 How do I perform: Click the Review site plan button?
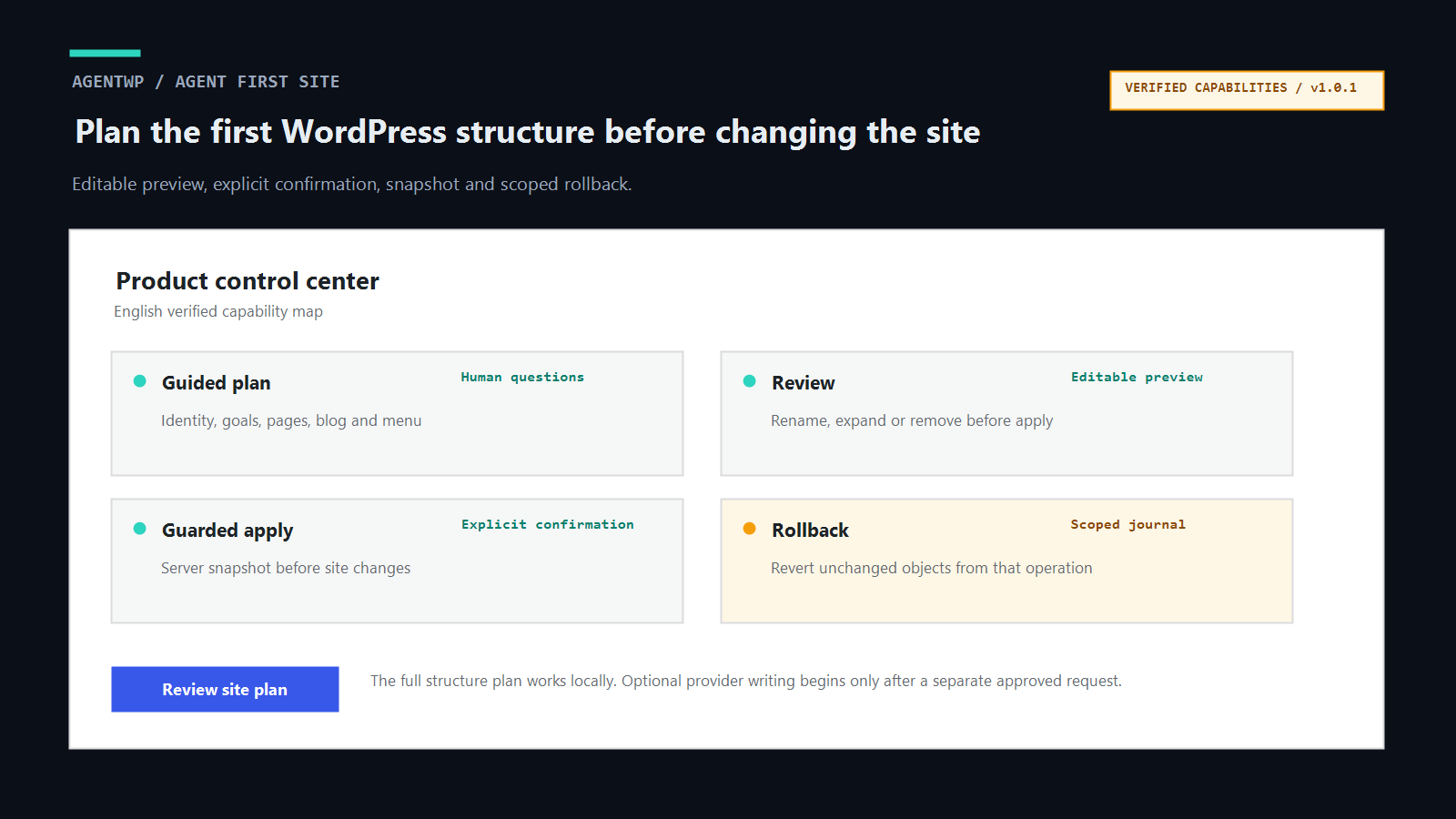(x=225, y=689)
